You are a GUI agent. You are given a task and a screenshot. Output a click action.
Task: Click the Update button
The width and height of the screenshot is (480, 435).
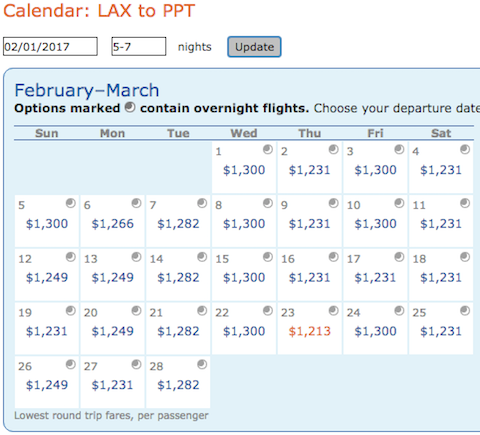(254, 47)
